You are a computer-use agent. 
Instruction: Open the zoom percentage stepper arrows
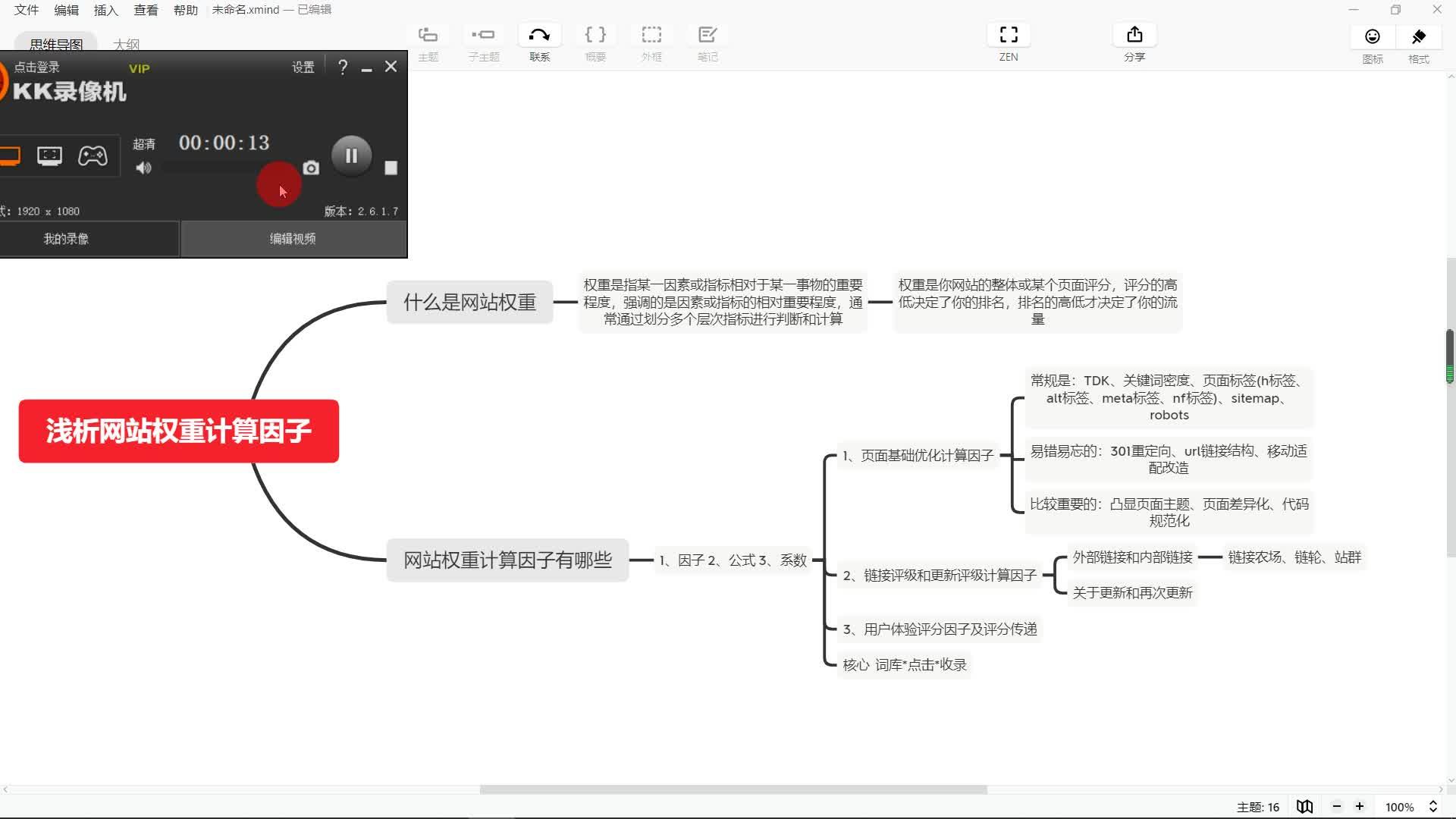[1433, 807]
